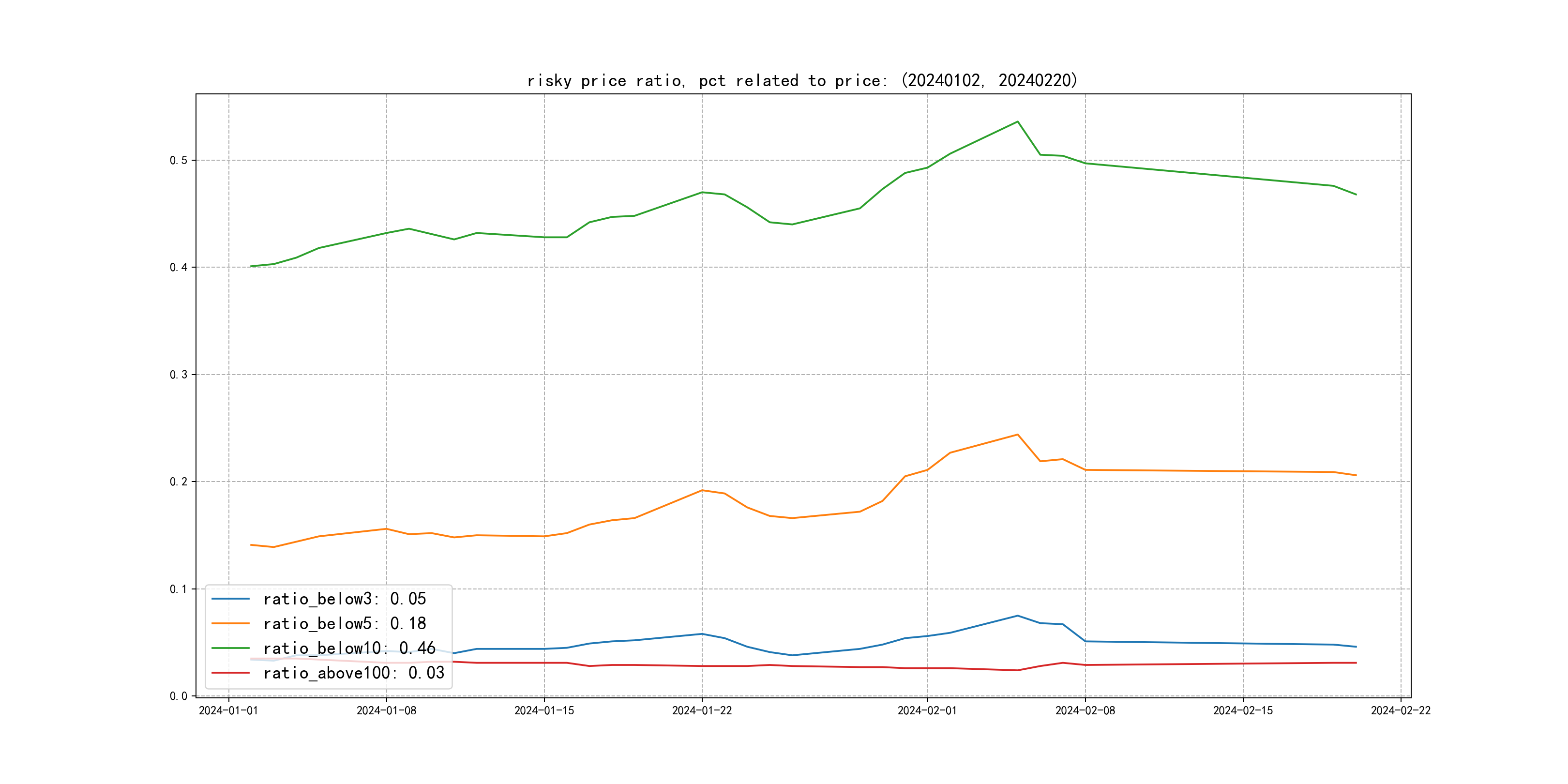This screenshot has height=784, width=1568.
Task: Click the orange ratio_below5 legend line sample
Action: click(x=230, y=623)
